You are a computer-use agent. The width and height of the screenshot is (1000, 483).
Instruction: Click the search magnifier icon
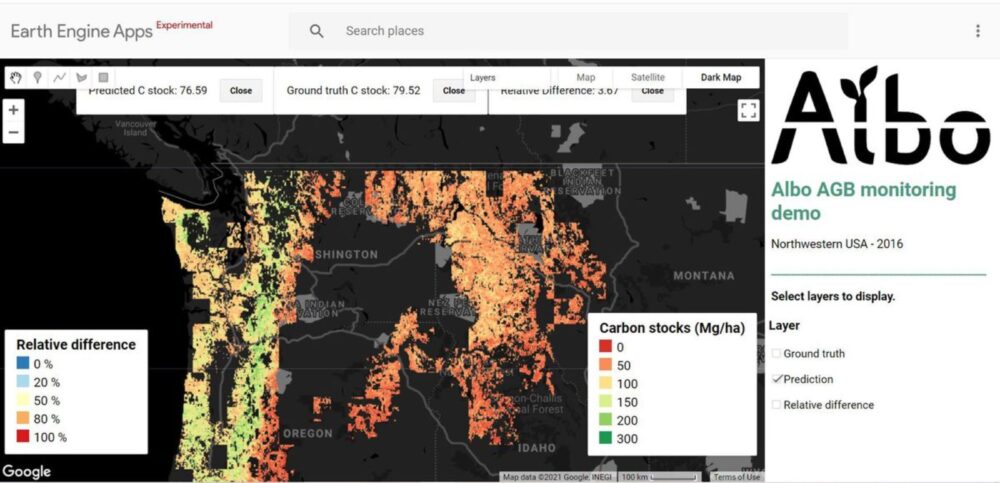pos(317,31)
